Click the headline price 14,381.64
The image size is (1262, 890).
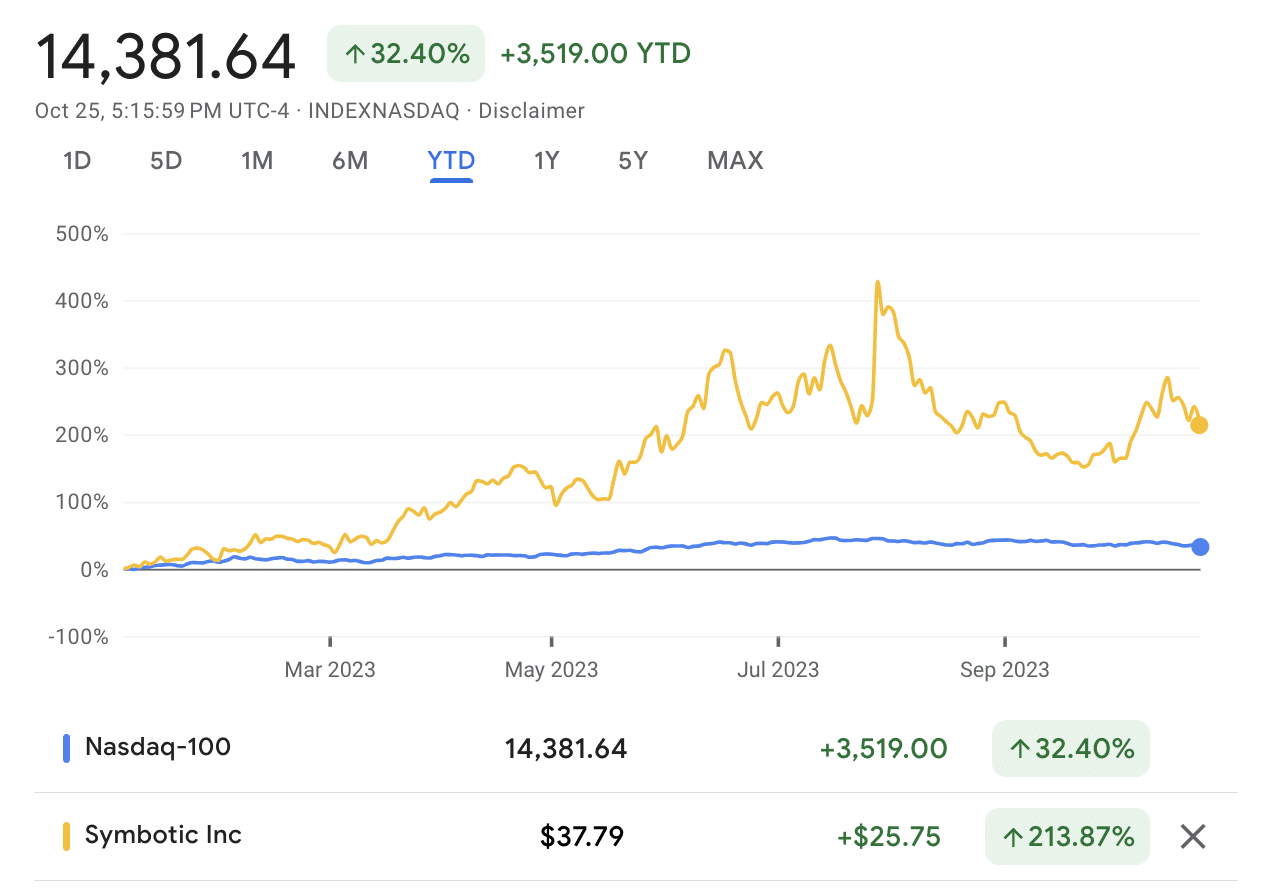click(x=165, y=56)
